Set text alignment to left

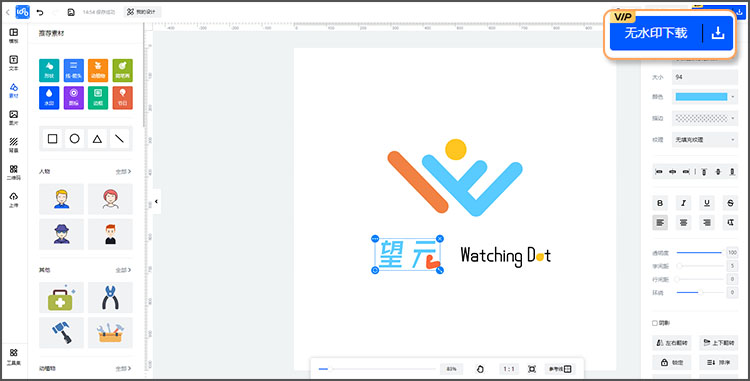click(x=660, y=222)
